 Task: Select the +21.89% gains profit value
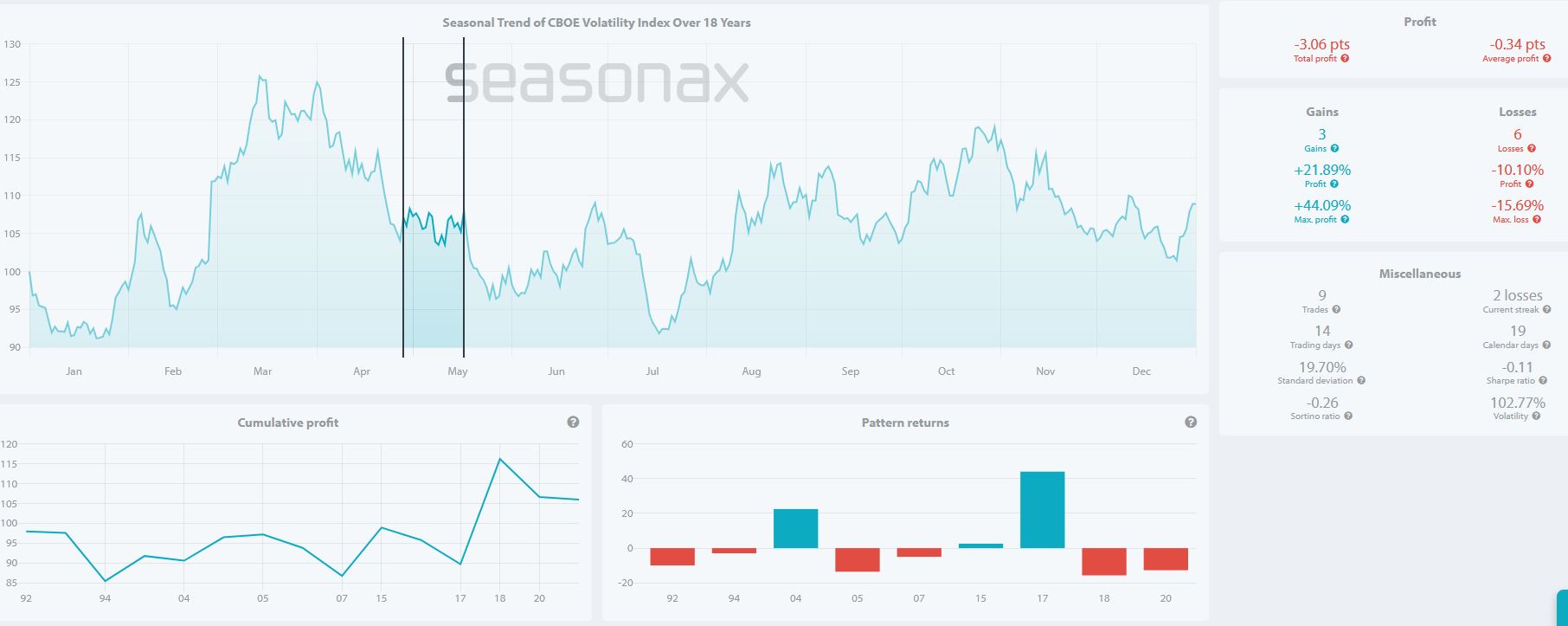coord(1322,170)
